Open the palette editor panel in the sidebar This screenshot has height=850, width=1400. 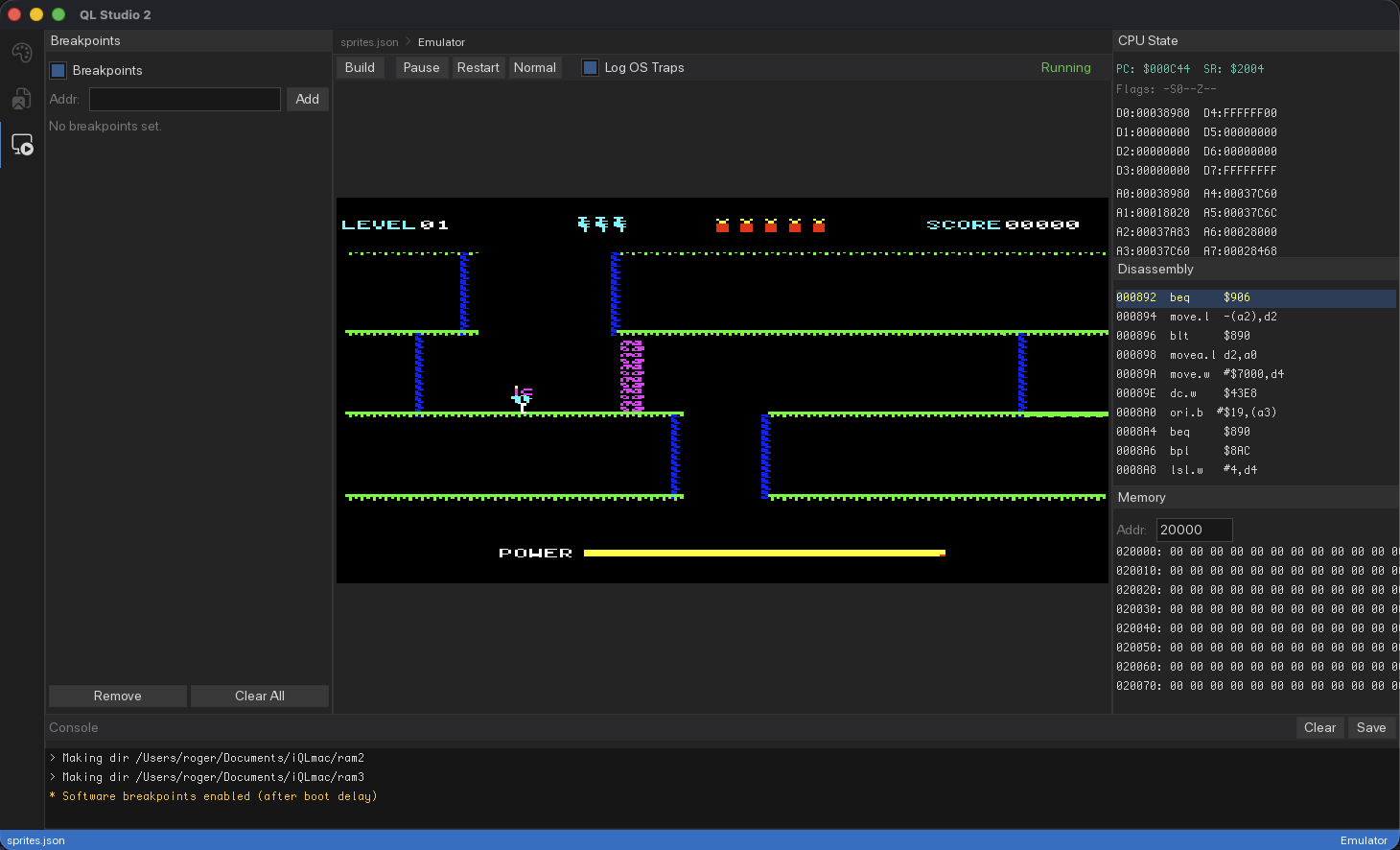coord(21,53)
